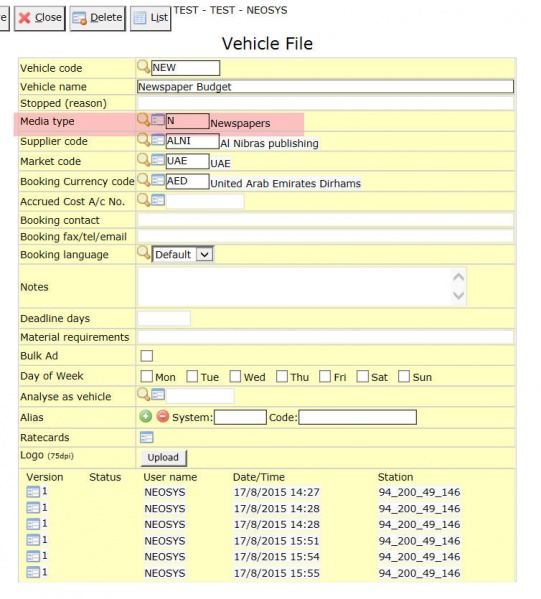Click the Logo Upload button

click(x=164, y=458)
